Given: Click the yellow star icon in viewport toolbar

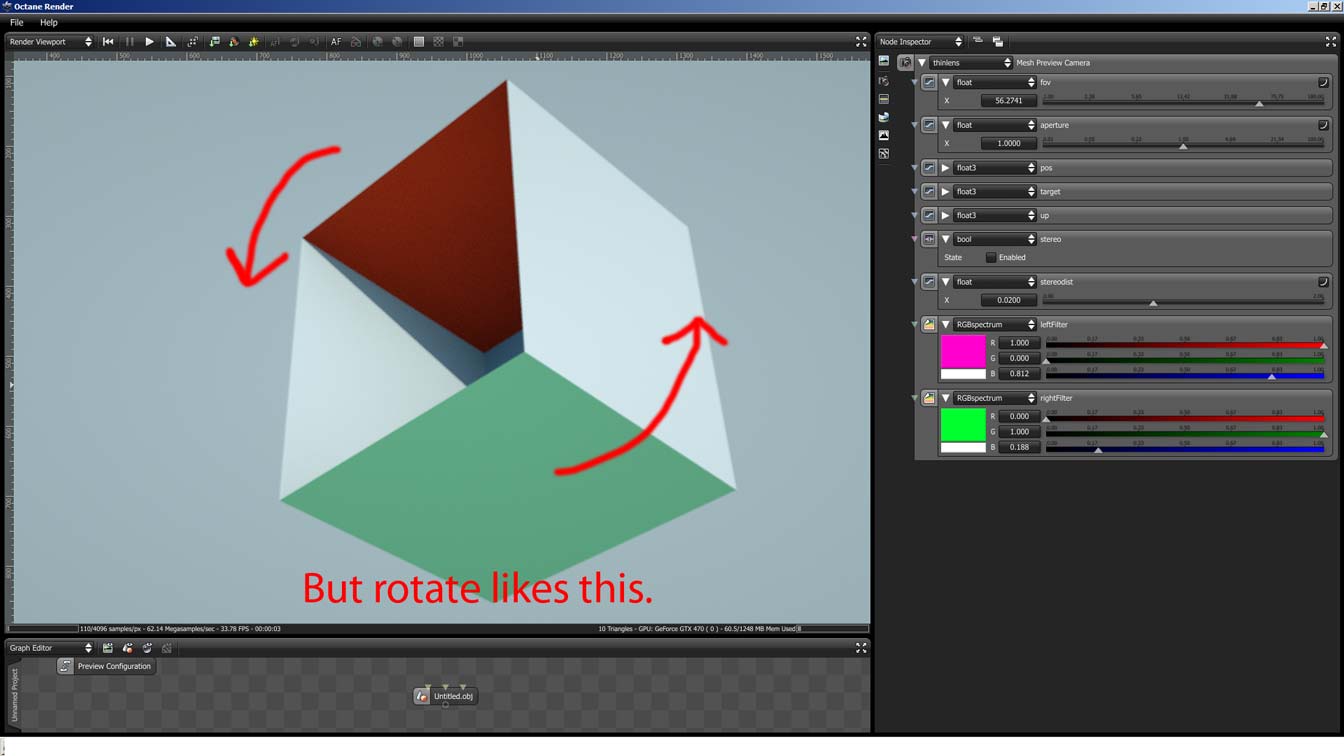Looking at the screenshot, I should 254,42.
